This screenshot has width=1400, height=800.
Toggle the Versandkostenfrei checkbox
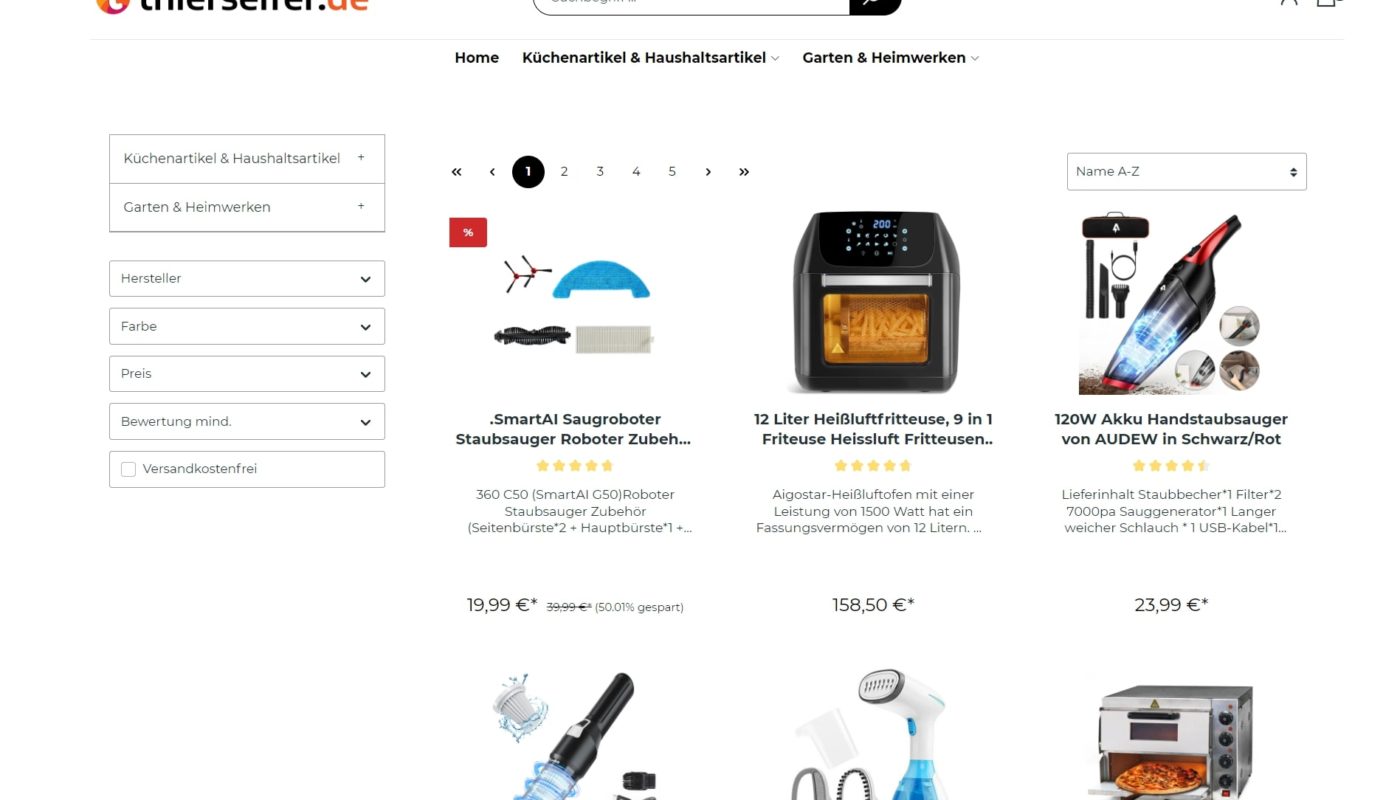[x=128, y=469]
